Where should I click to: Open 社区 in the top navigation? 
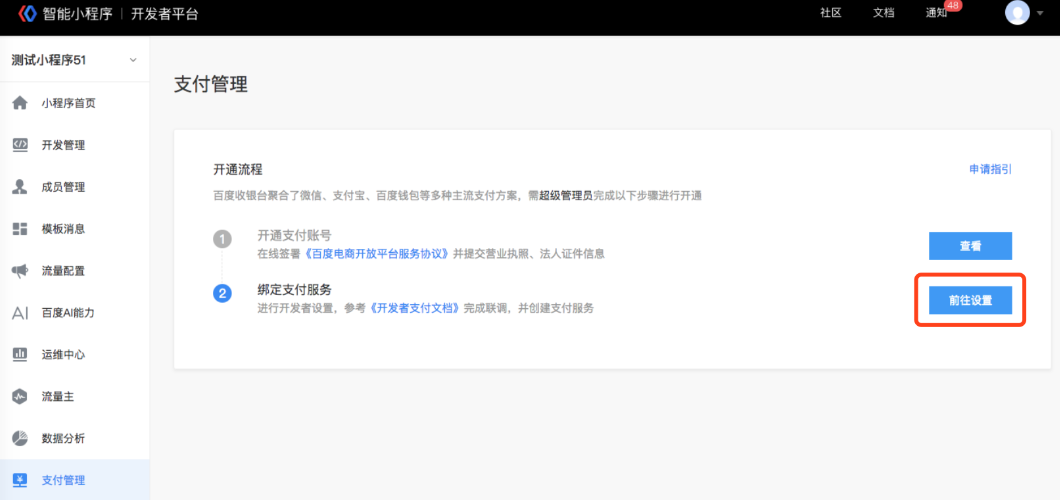(x=830, y=14)
